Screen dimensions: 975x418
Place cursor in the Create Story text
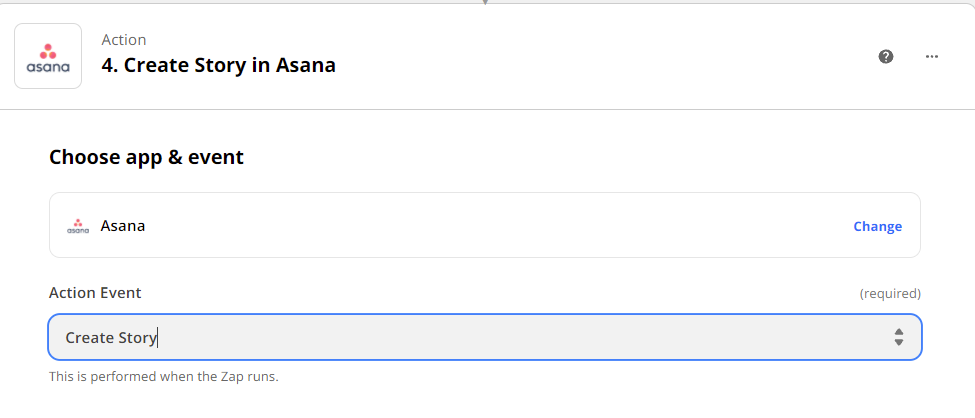click(x=111, y=338)
